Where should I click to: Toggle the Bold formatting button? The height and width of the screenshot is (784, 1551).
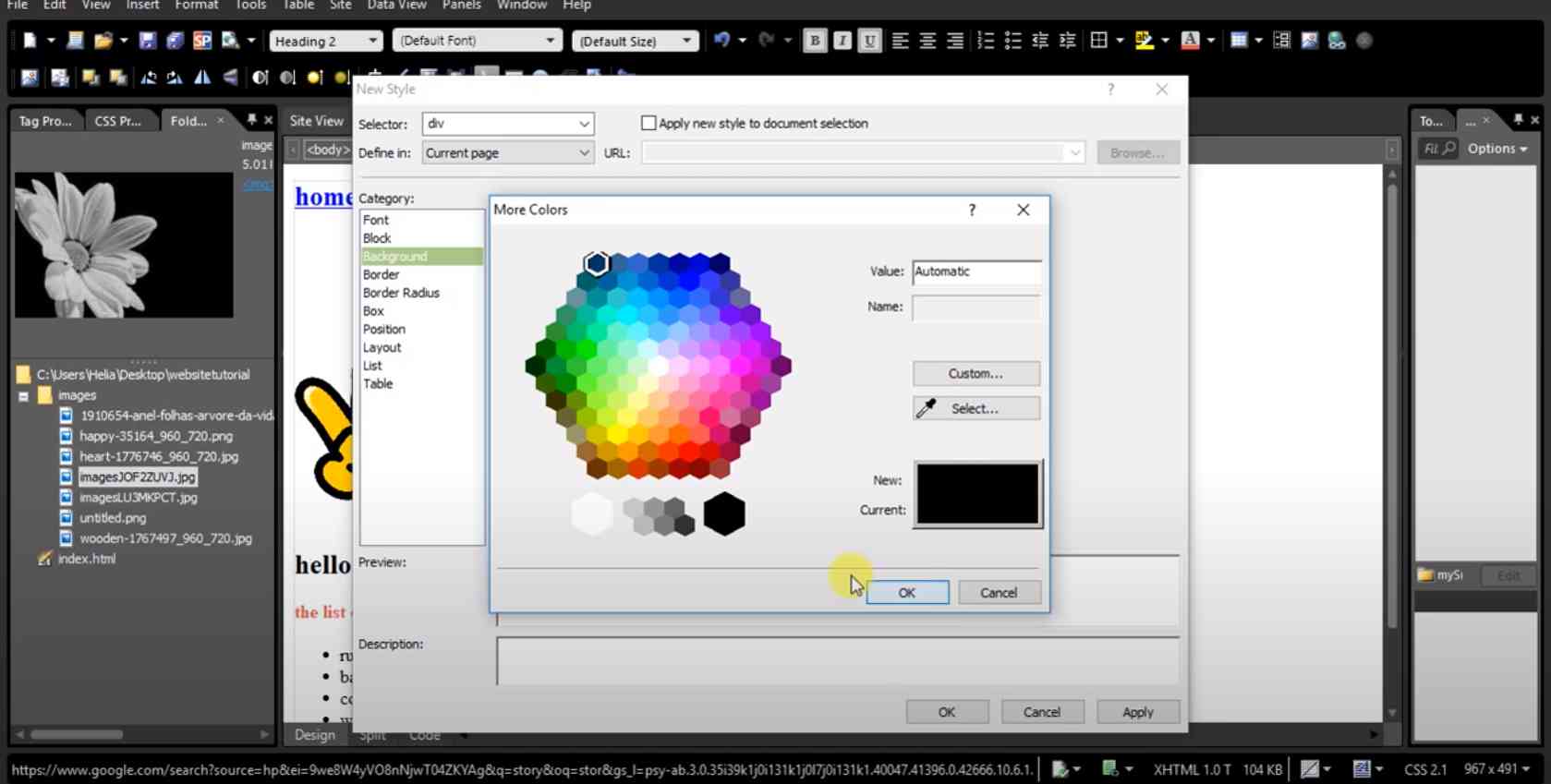click(x=814, y=41)
